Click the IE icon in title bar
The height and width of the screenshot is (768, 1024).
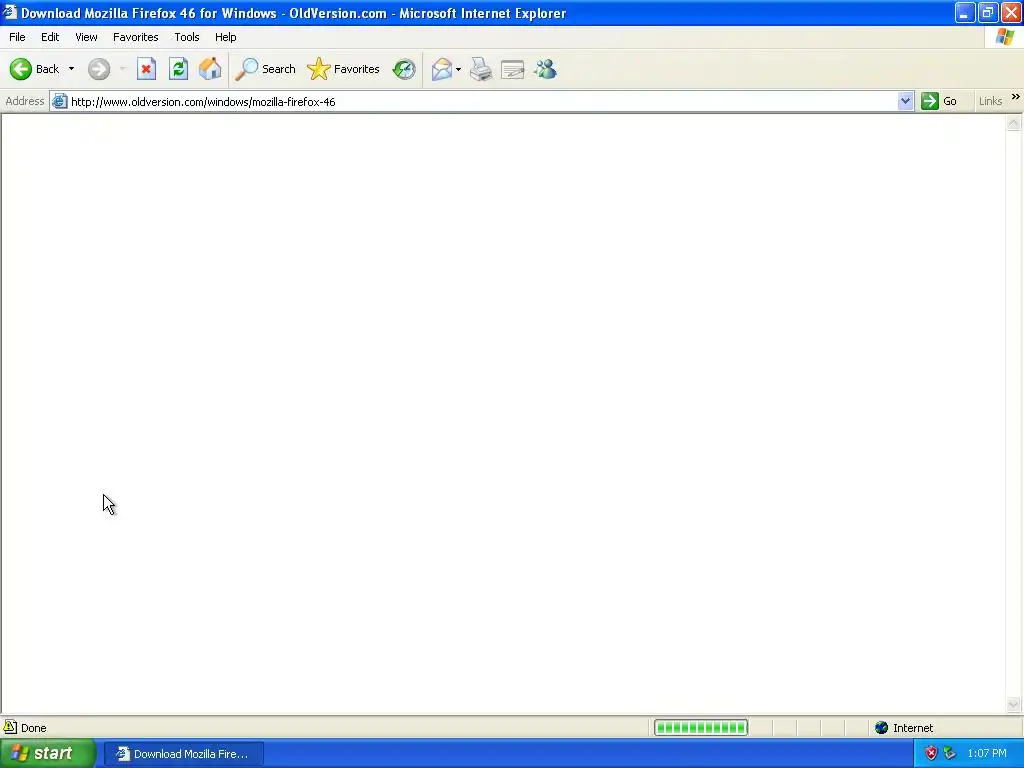(10, 12)
